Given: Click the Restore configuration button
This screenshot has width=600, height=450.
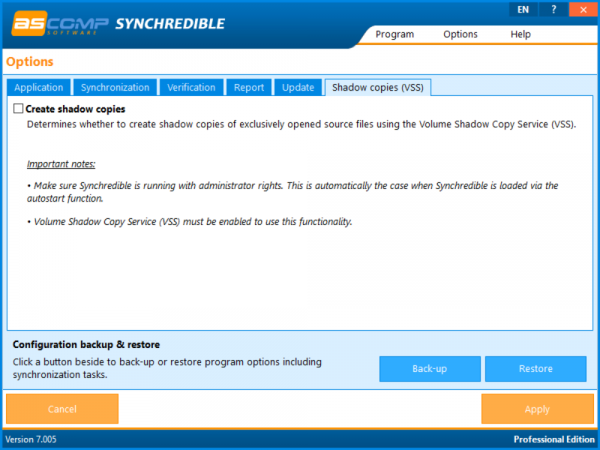Looking at the screenshot, I should (x=536, y=369).
